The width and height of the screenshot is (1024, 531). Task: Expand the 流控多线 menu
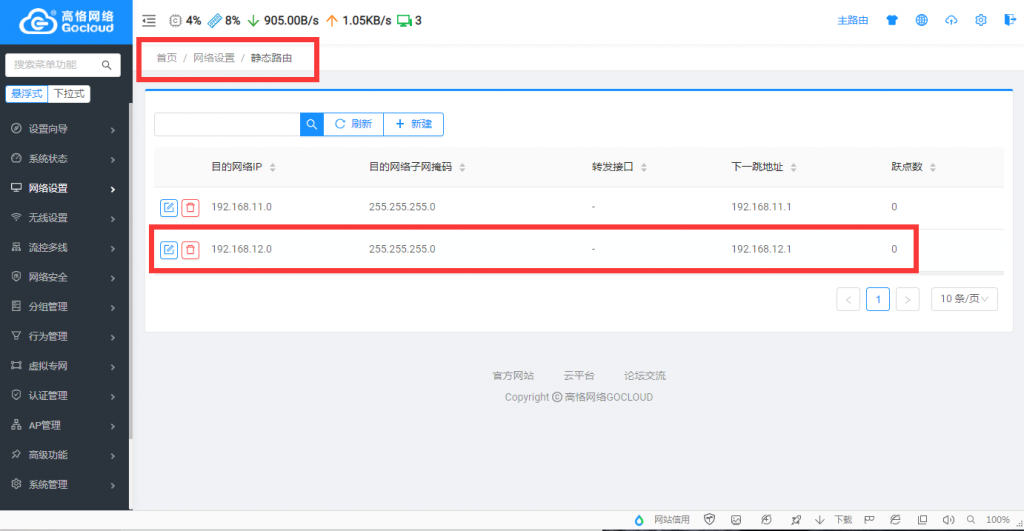coord(64,248)
